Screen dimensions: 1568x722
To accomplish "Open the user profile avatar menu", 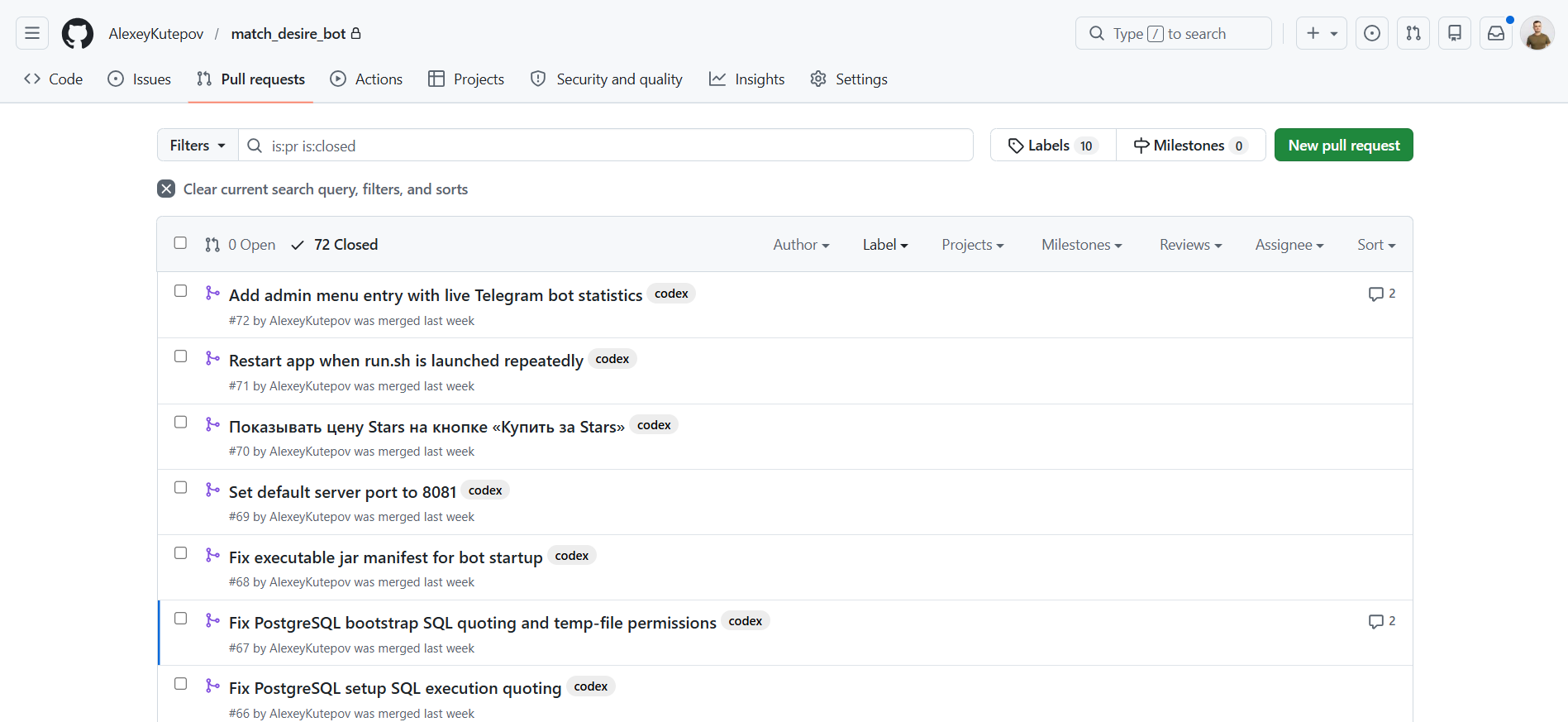I will [x=1537, y=33].
